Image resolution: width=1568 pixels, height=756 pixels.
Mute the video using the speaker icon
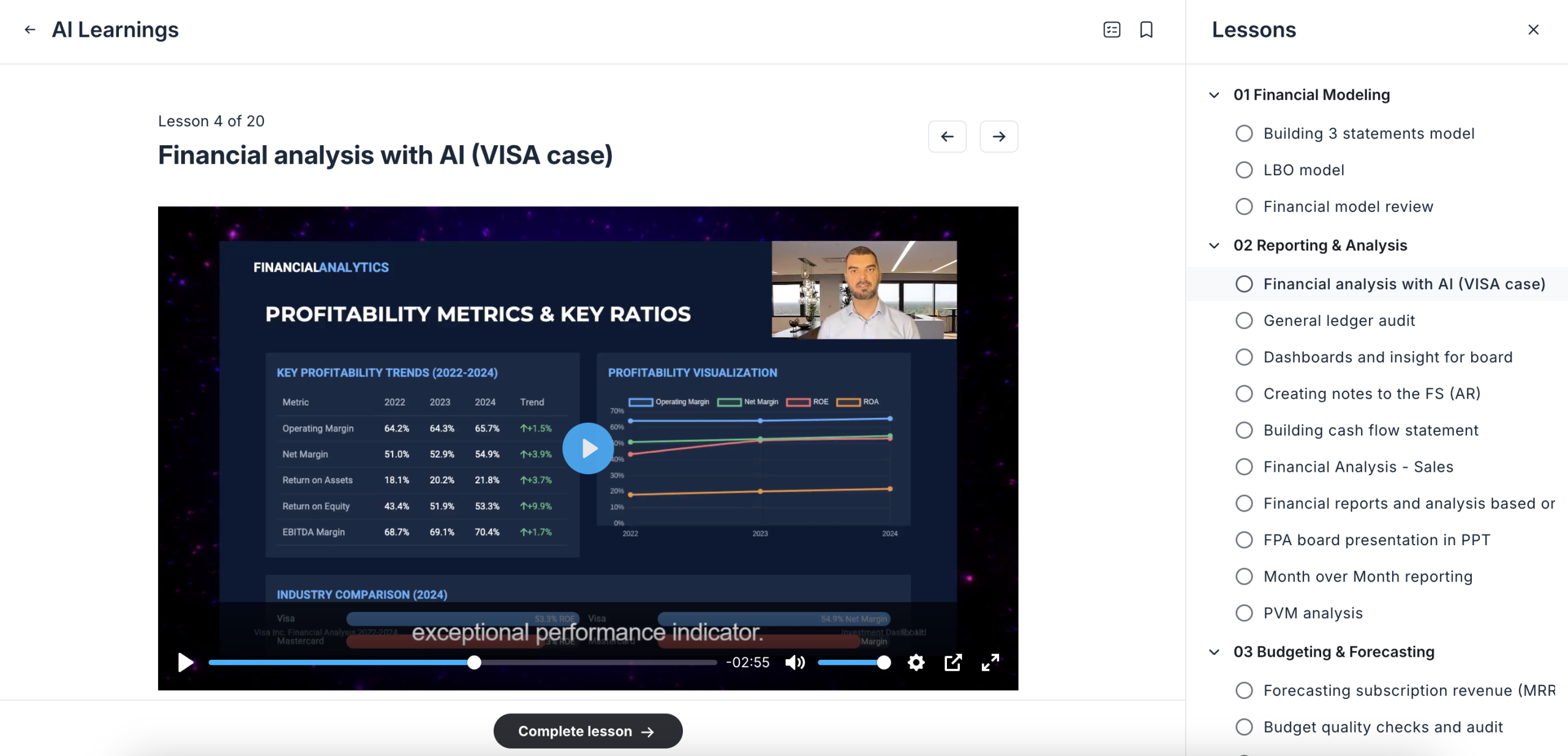tap(795, 662)
